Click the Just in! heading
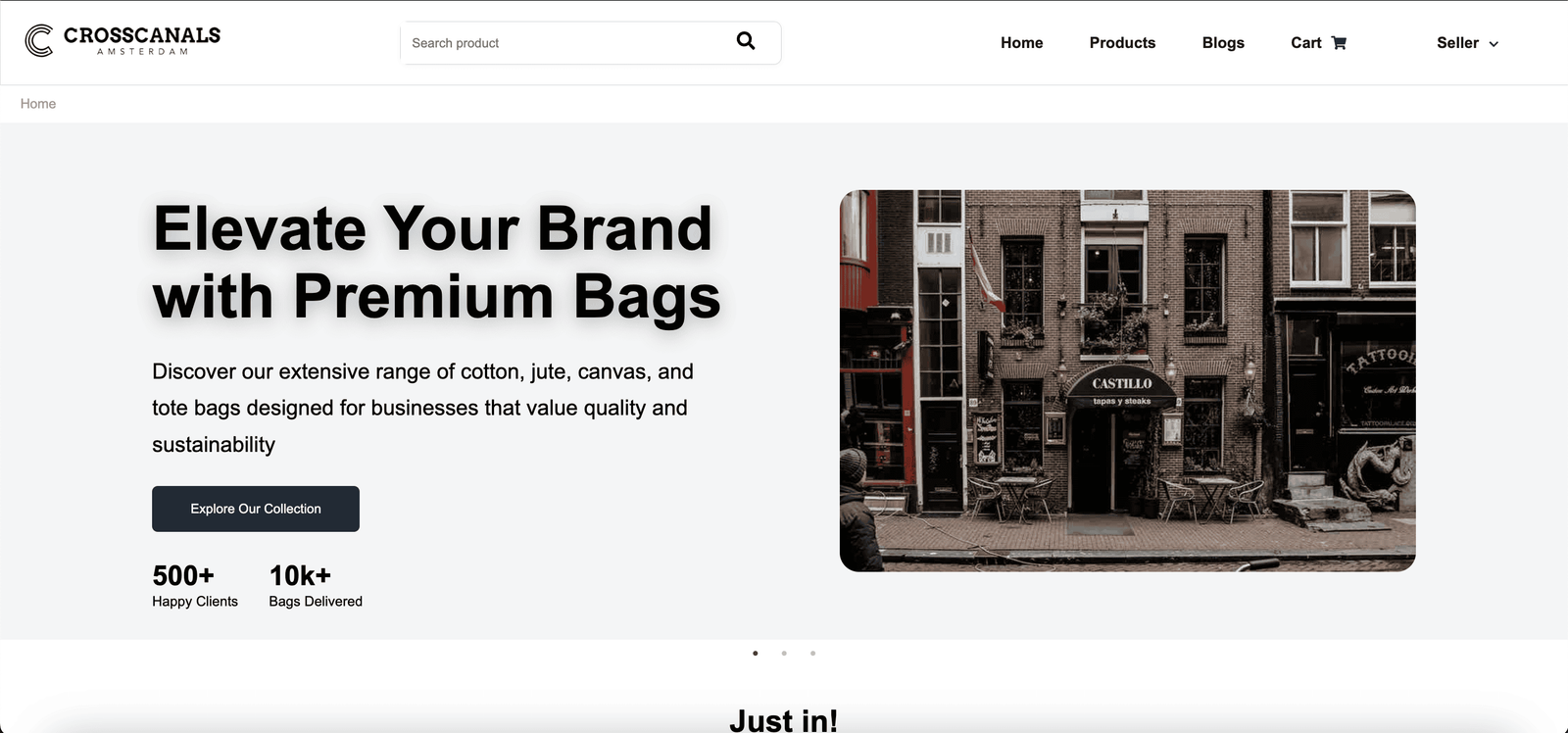The width and height of the screenshot is (1568, 733). (x=783, y=720)
